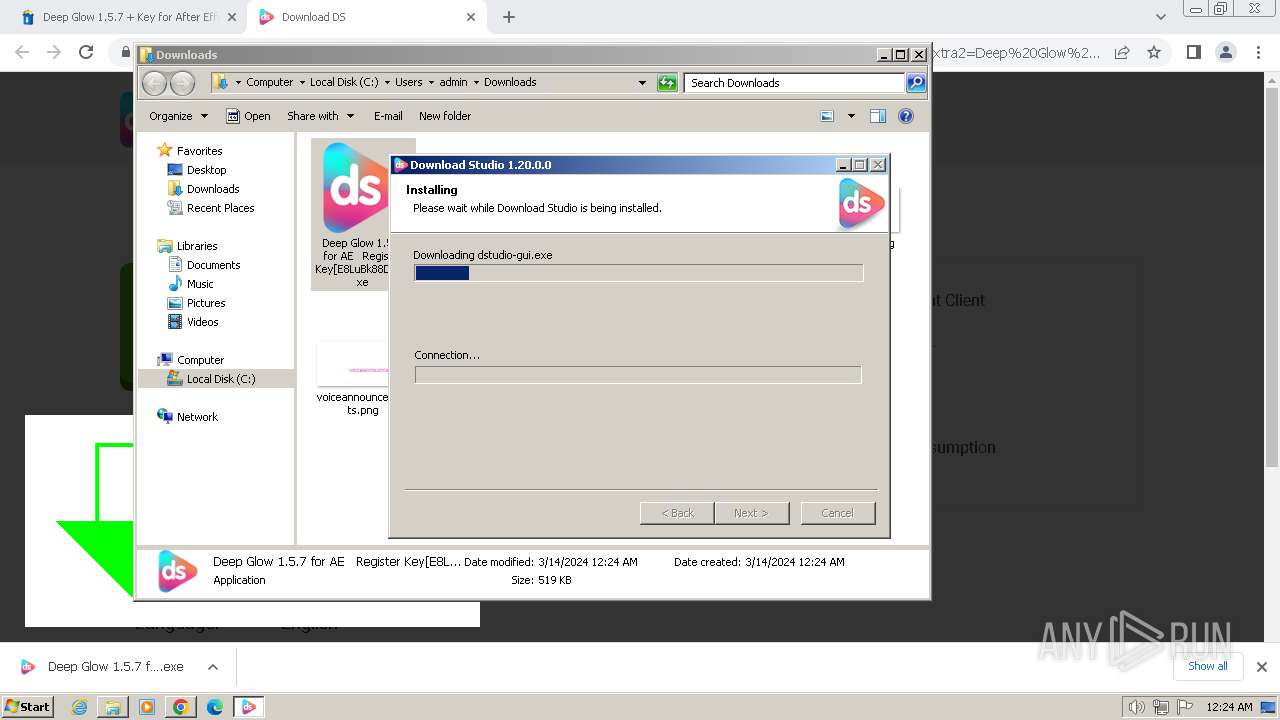
Task: Open the Share with dropdown
Action: click(320, 116)
